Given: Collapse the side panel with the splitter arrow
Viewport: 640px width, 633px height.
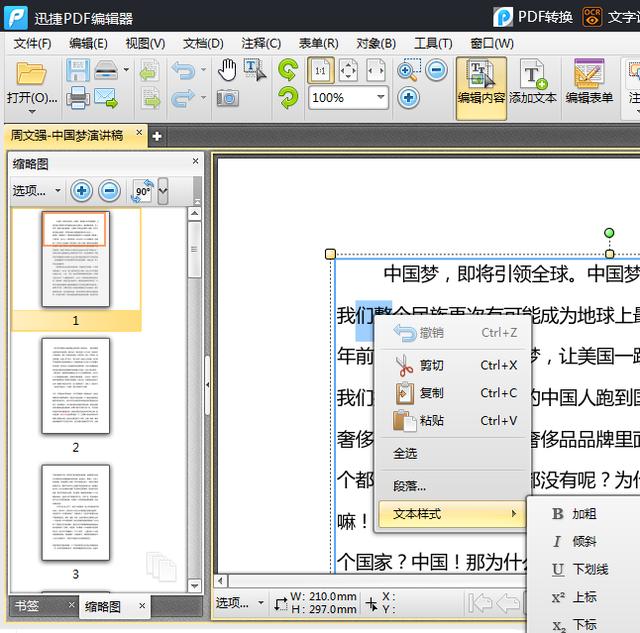Looking at the screenshot, I should coord(207,385).
